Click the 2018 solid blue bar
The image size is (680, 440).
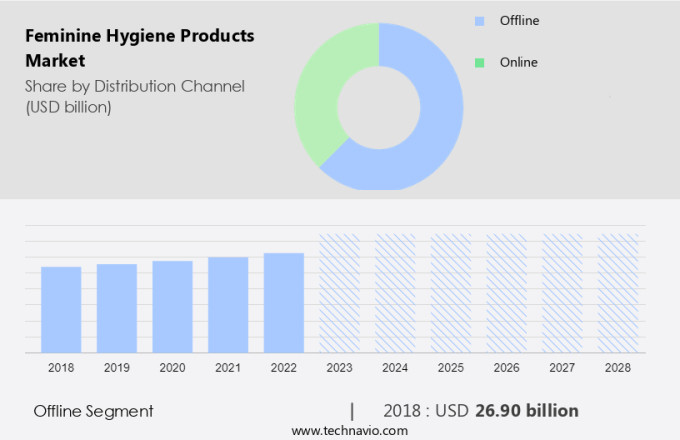[x=61, y=309]
